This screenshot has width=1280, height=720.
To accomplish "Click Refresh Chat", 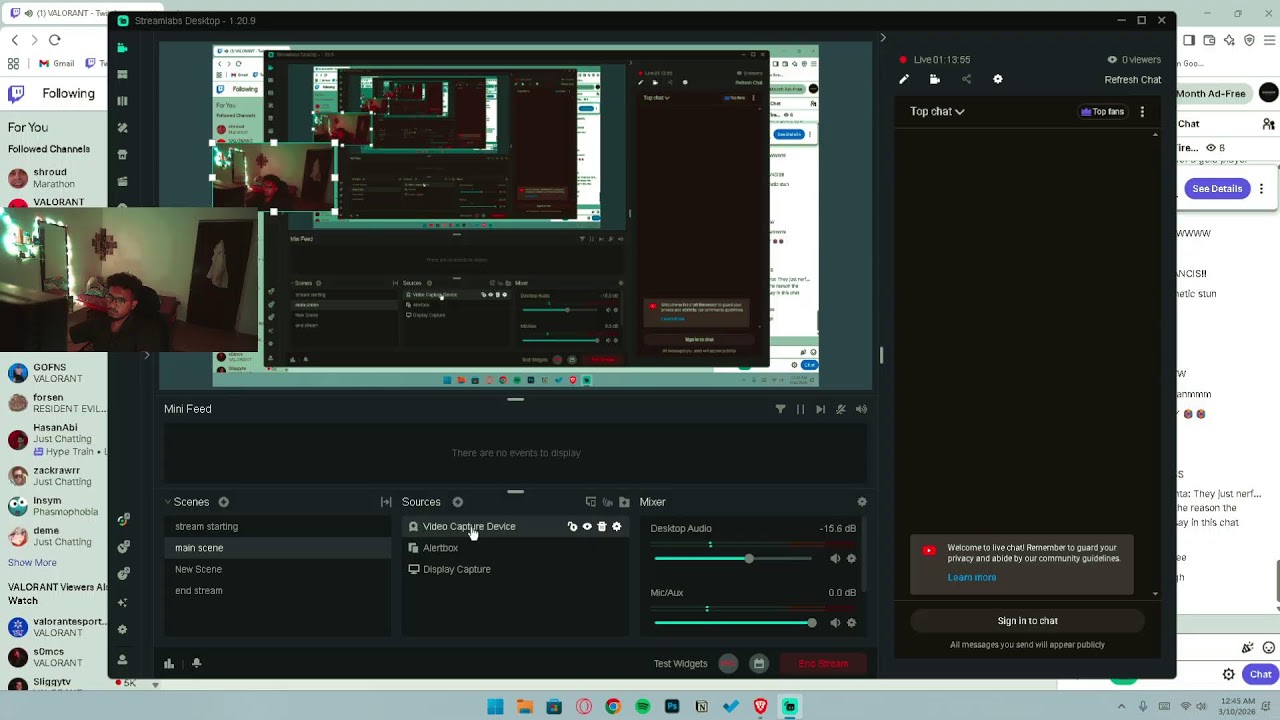I will [1133, 80].
